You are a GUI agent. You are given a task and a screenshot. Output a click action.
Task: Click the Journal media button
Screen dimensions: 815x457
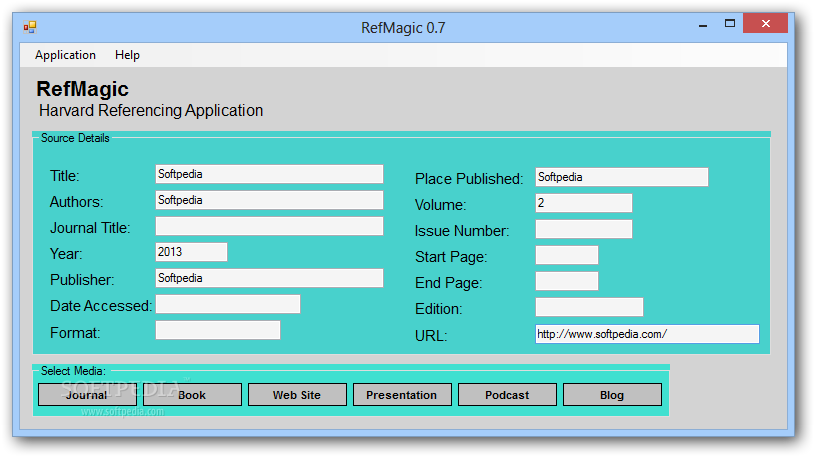[x=87, y=395]
